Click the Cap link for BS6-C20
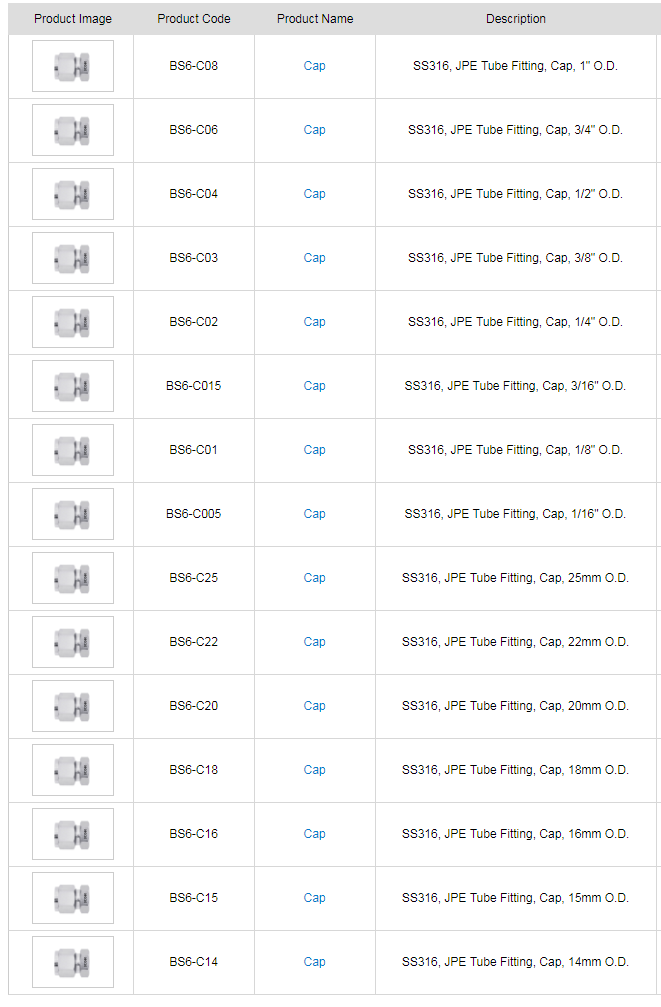 tap(314, 706)
